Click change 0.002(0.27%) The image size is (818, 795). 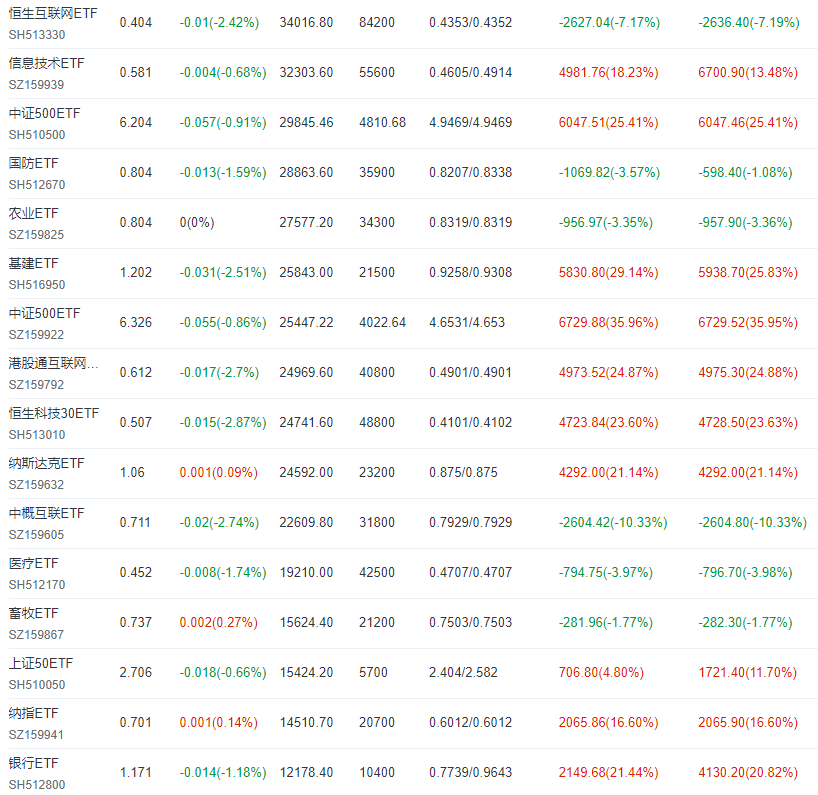[x=219, y=624]
